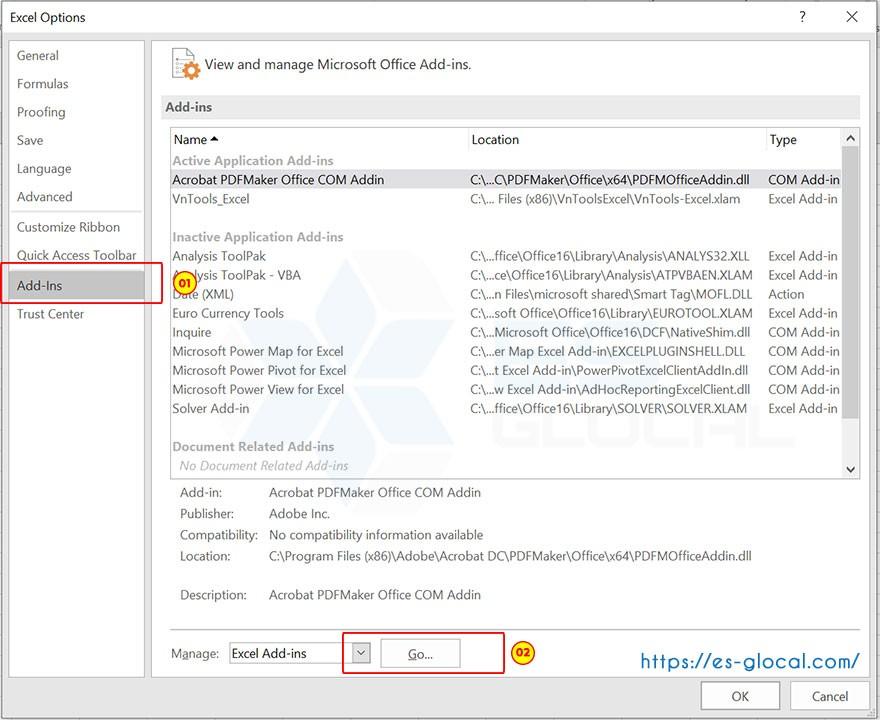880x720 pixels.
Task: Select the Inquire add-in row
Action: coord(506,333)
